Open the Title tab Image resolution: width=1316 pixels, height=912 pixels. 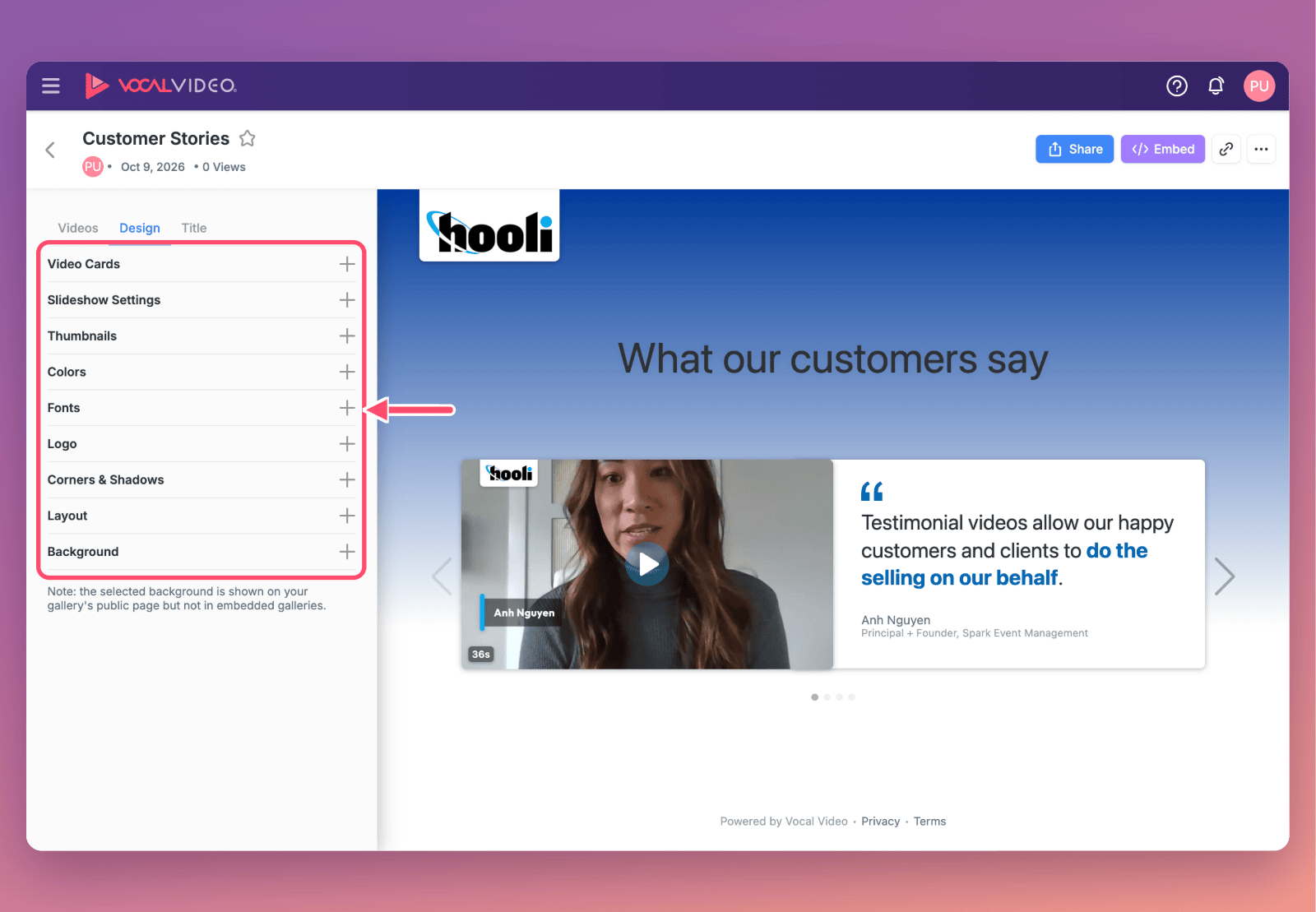pyautogui.click(x=194, y=228)
